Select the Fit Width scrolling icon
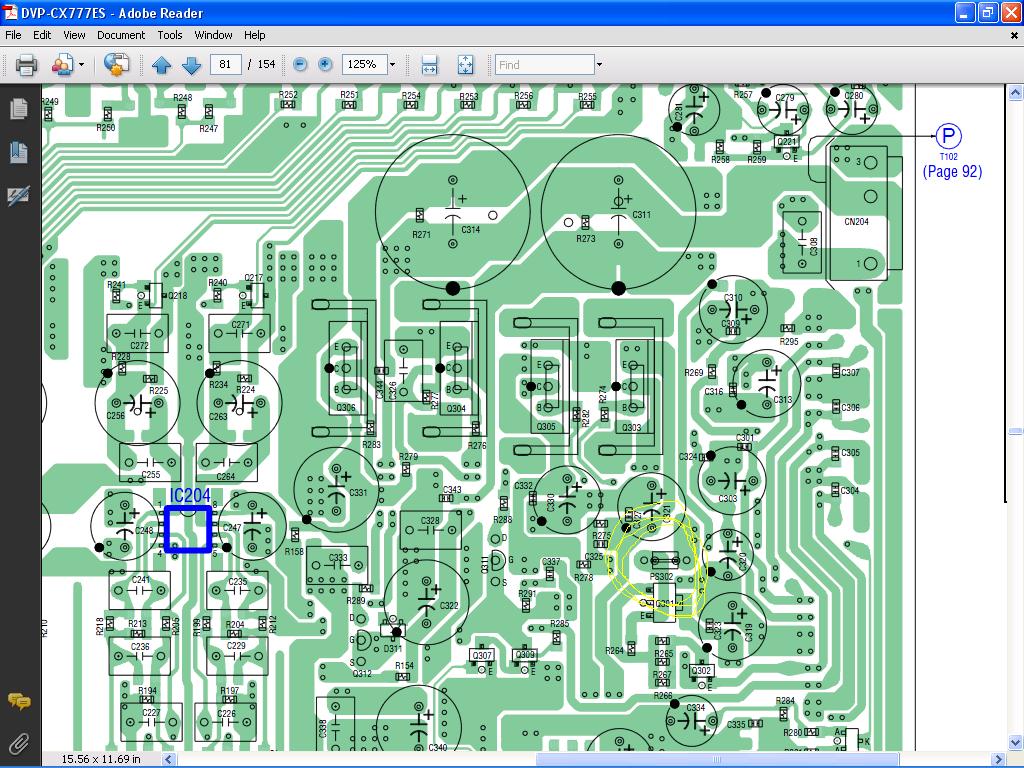This screenshot has height=768, width=1024. (x=430, y=65)
